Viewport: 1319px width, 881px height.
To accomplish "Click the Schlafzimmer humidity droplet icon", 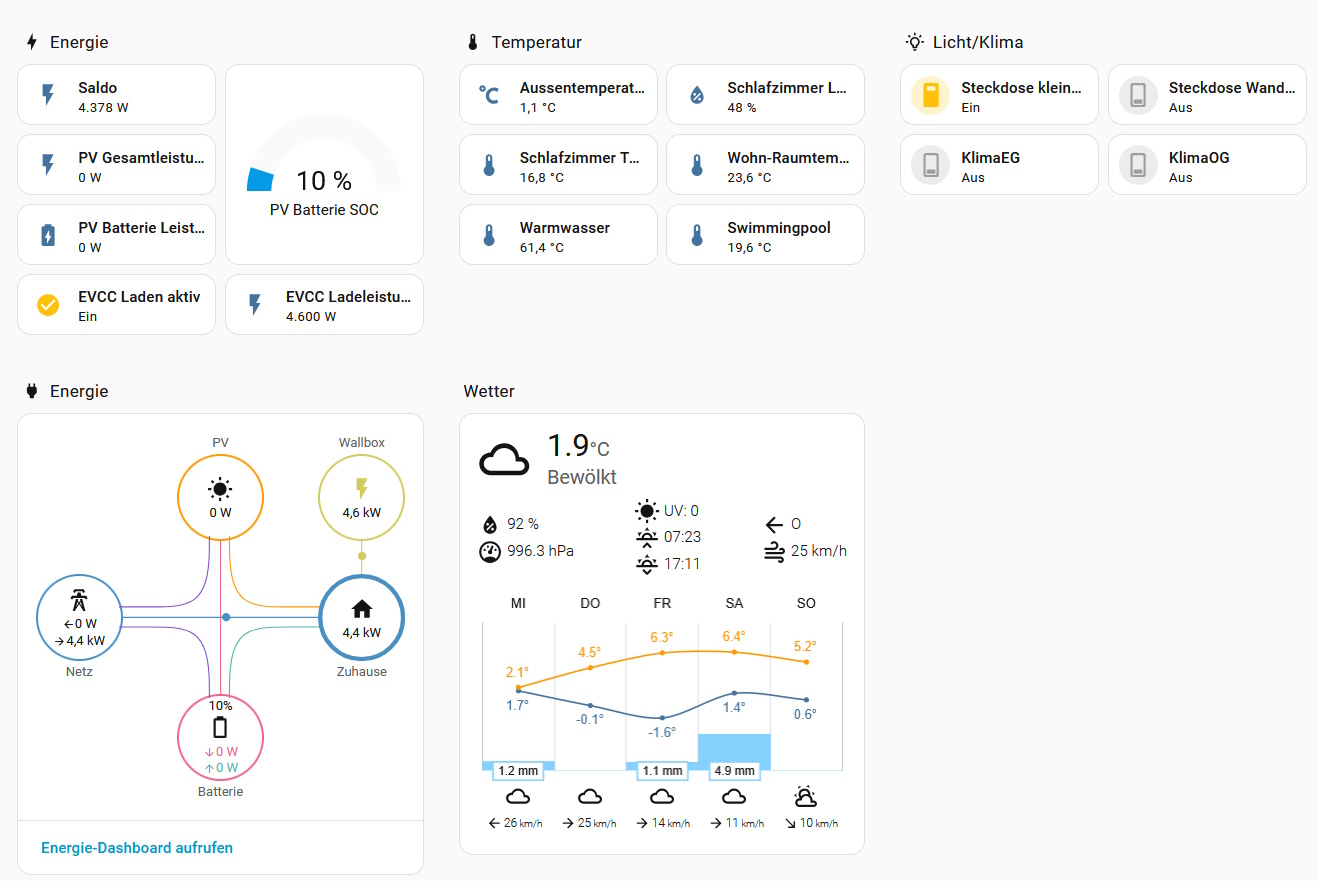I will click(697, 95).
